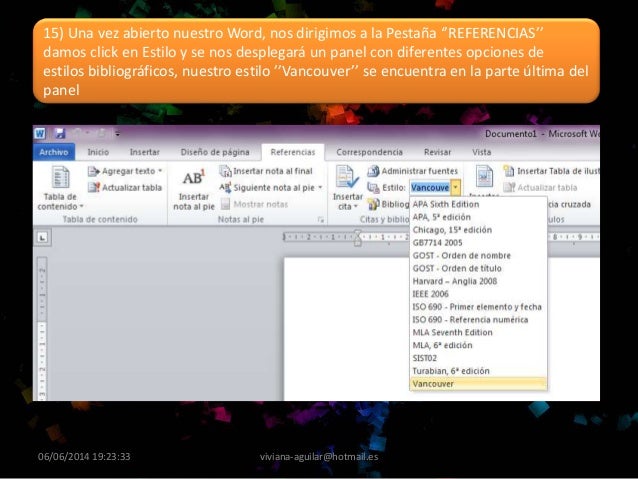The width and height of the screenshot is (638, 479).
Task: Click Insertar nota al final label
Action: pyautogui.click(x=273, y=171)
